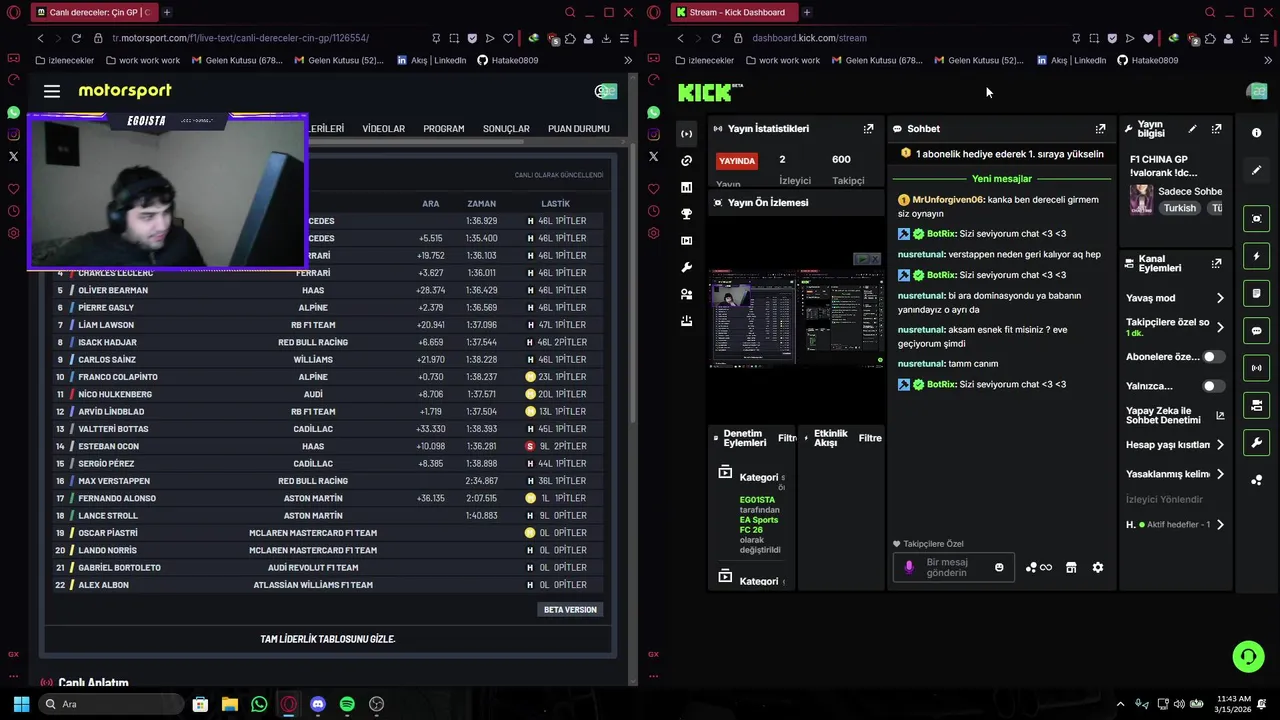The width and height of the screenshot is (1280, 720).
Task: Open the bookmarks overflow chevron in the Kick window
Action: (1268, 60)
